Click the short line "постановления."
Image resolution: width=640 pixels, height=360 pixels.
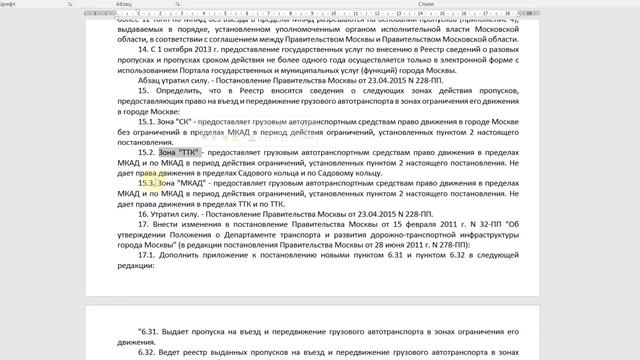(x=145, y=142)
